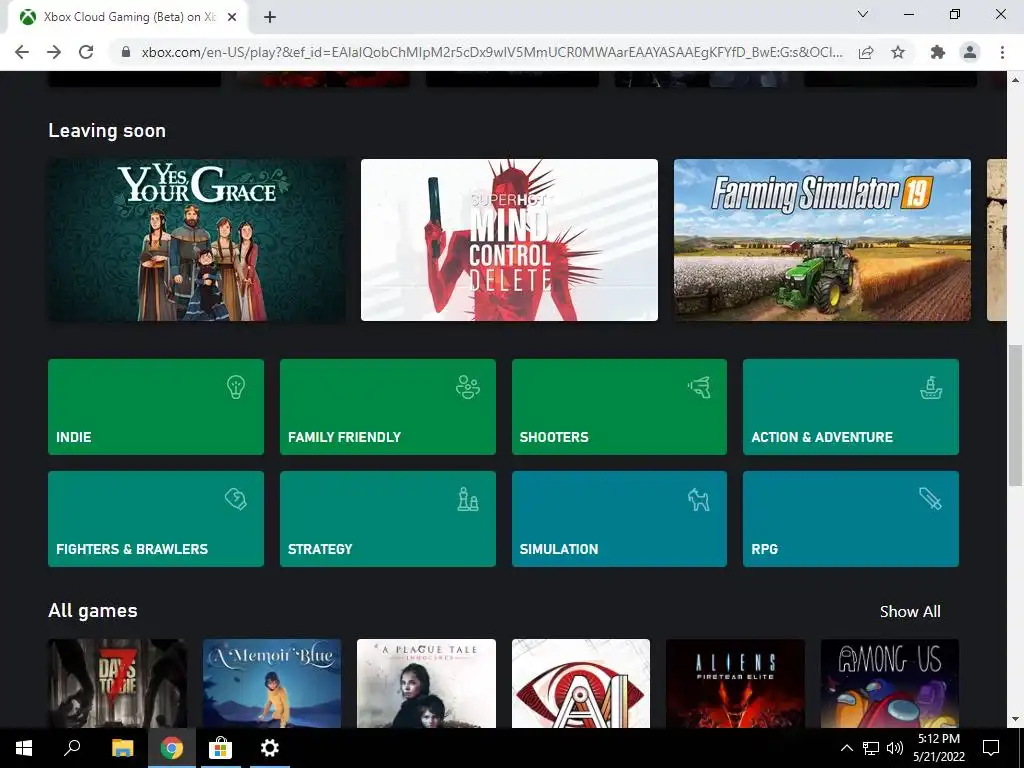Click the gun icon on Shooters tile
Image resolution: width=1024 pixels, height=768 pixels.
click(x=699, y=387)
